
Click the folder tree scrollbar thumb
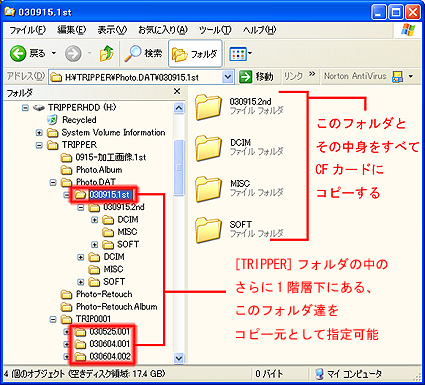click(179, 168)
